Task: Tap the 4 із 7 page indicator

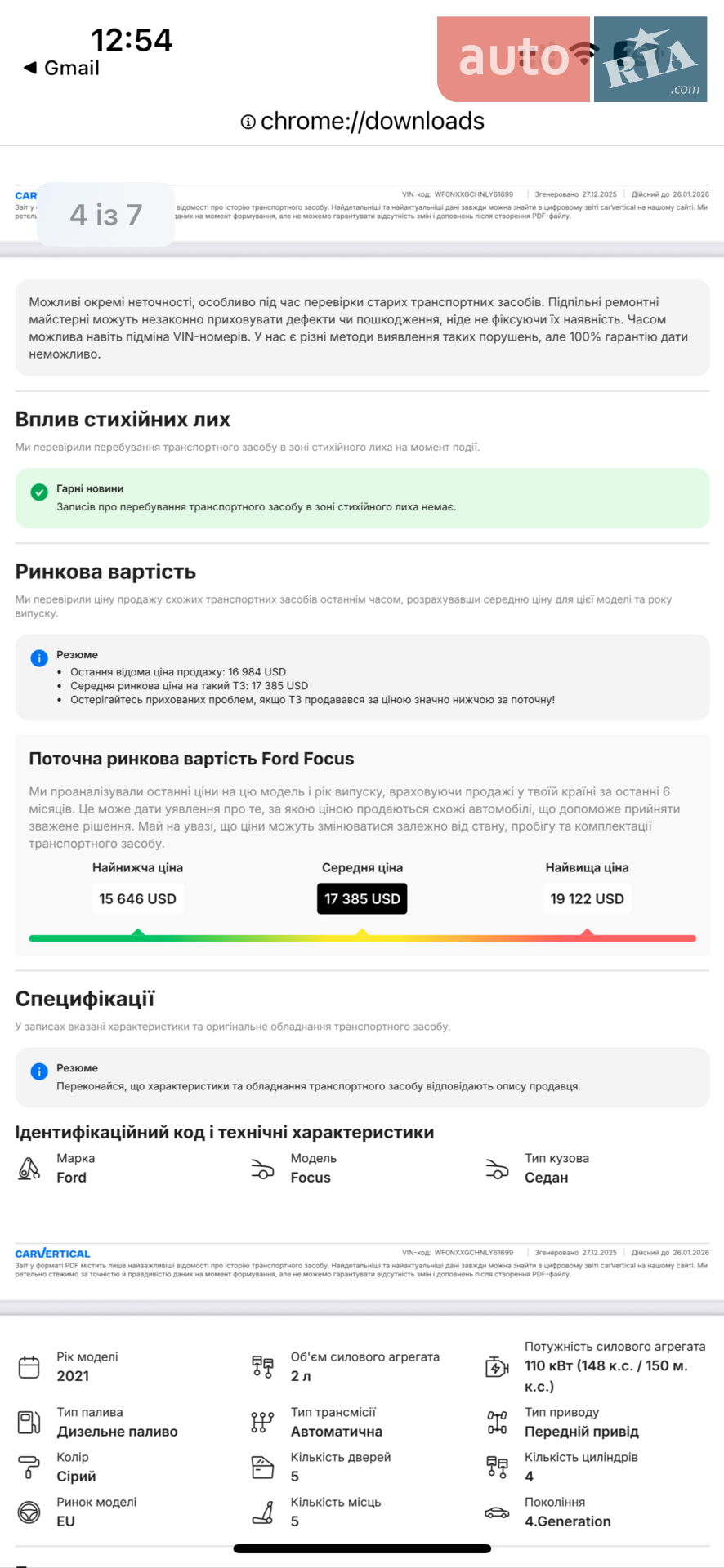Action: pyautogui.click(x=106, y=215)
